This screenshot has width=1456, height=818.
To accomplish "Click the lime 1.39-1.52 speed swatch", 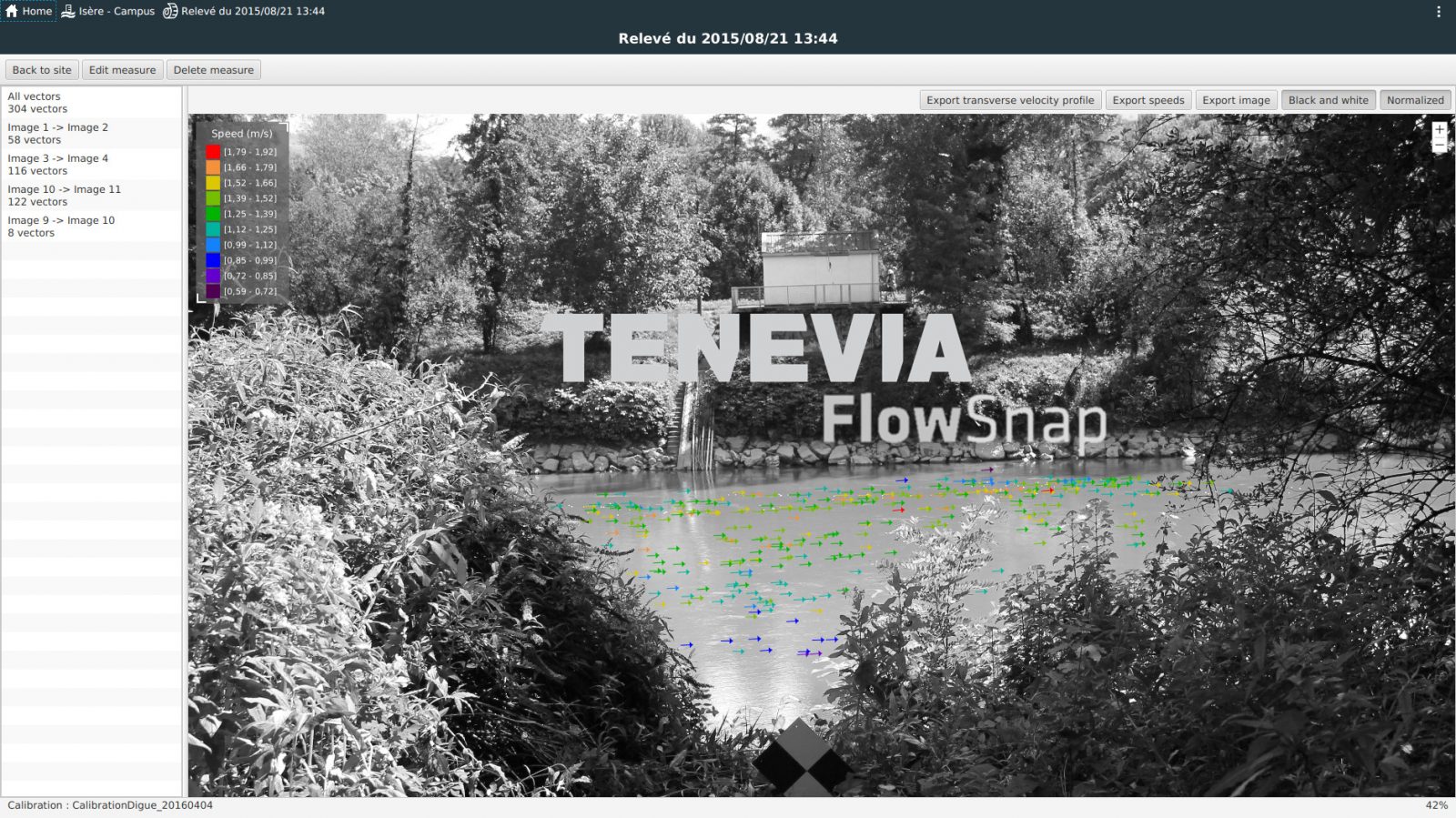I will click(213, 198).
